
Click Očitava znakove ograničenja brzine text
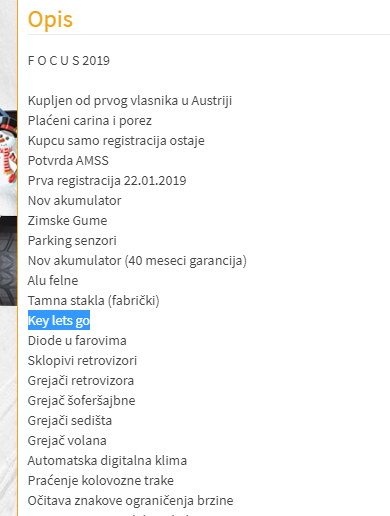click(131, 501)
